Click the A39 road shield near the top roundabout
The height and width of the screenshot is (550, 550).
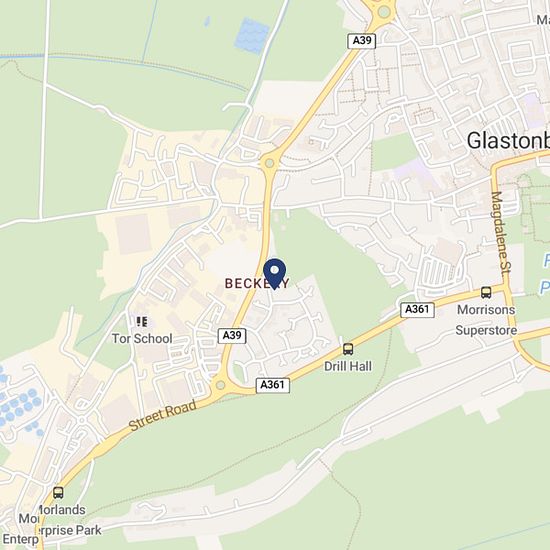coord(362,41)
